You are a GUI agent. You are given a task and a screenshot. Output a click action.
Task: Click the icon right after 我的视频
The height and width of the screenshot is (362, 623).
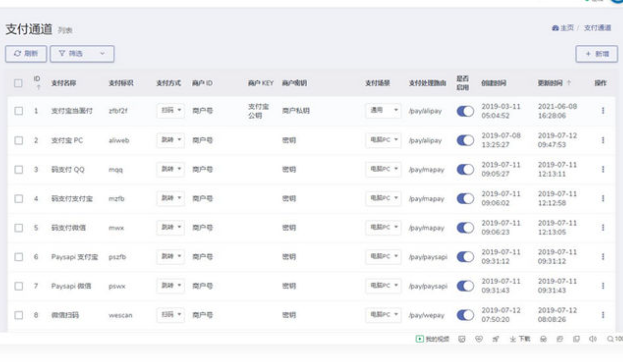click(462, 339)
